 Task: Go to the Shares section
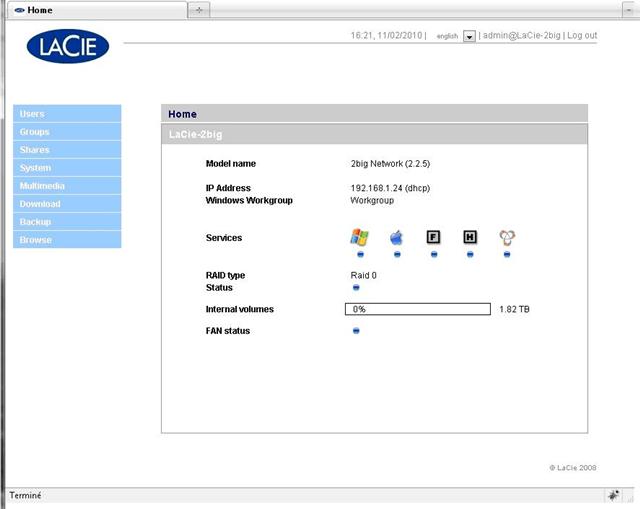67,150
